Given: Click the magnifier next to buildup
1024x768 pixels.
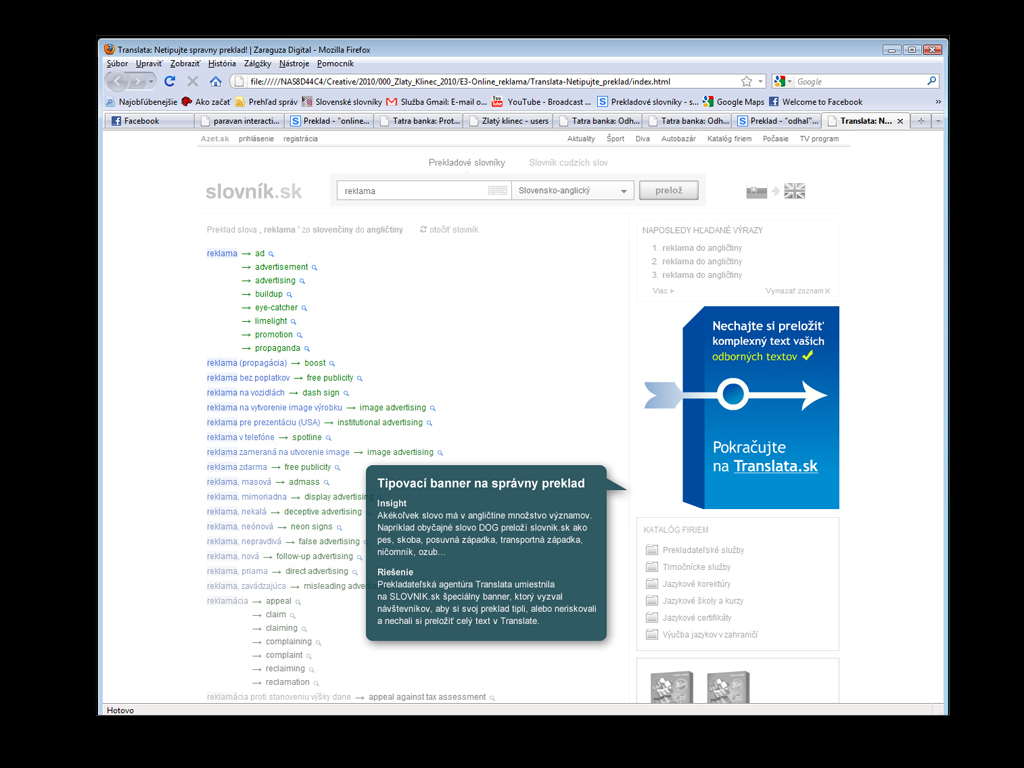Looking at the screenshot, I should pyautogui.click(x=289, y=295).
